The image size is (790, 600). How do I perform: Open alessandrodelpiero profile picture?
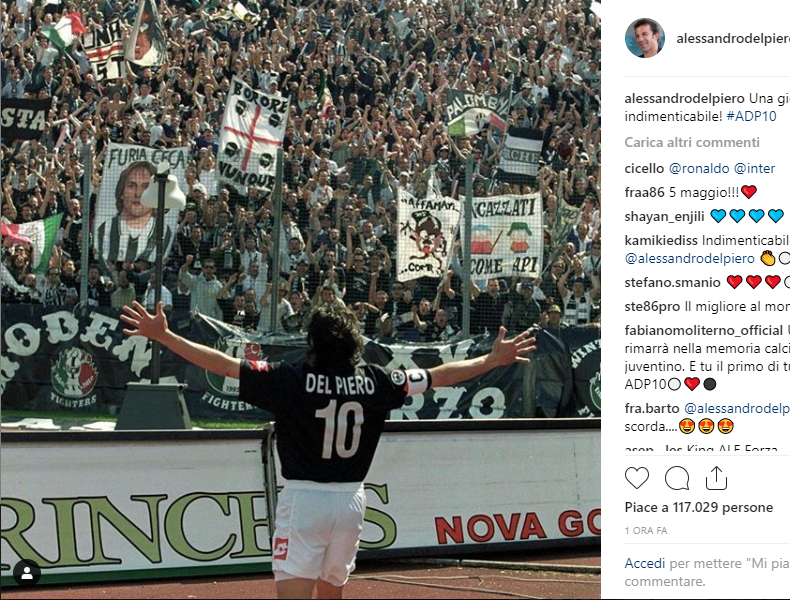point(645,38)
